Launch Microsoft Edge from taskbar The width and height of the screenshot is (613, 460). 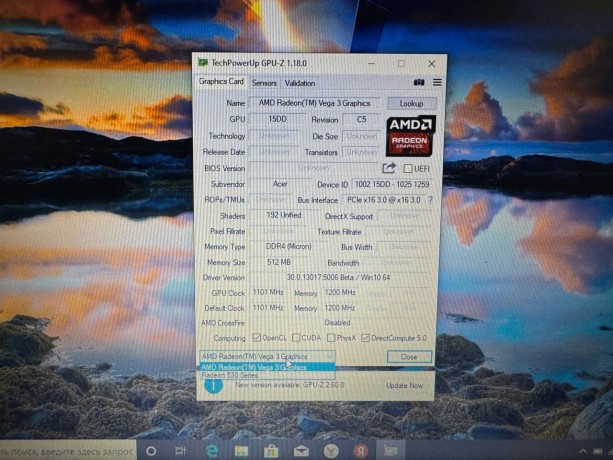pyautogui.click(x=212, y=451)
